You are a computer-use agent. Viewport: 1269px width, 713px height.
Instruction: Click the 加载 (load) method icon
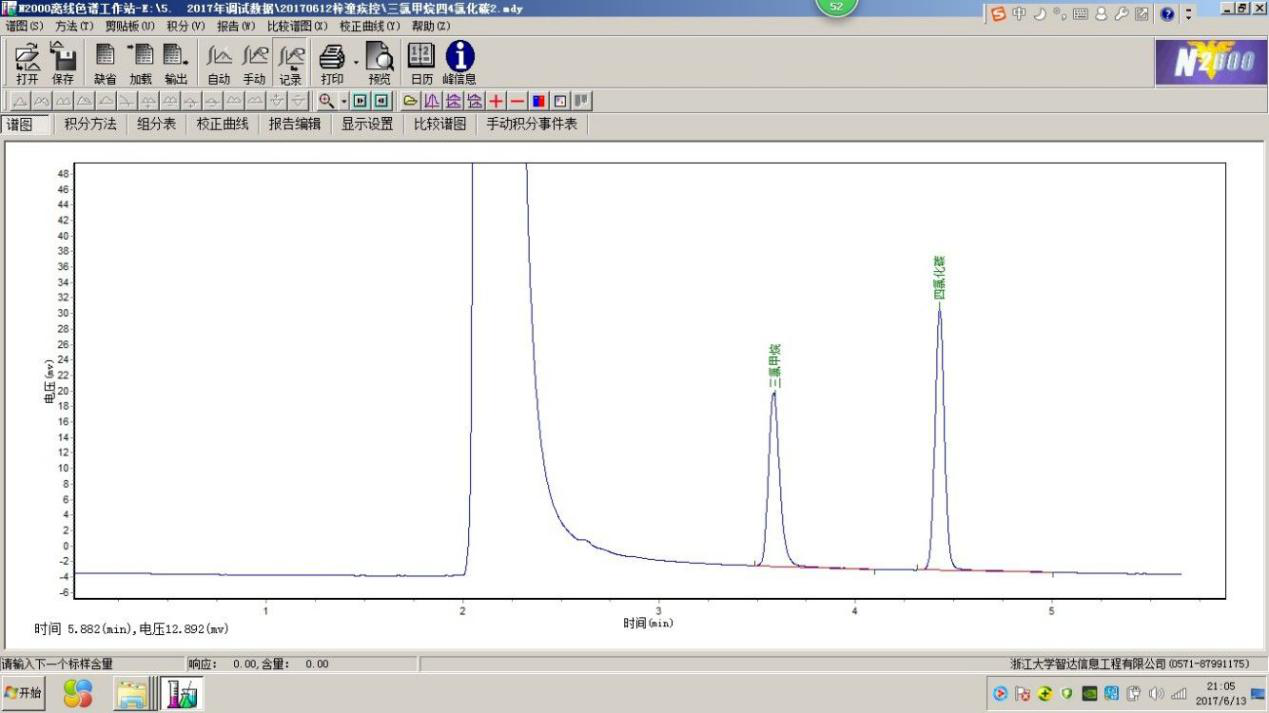pyautogui.click(x=140, y=63)
